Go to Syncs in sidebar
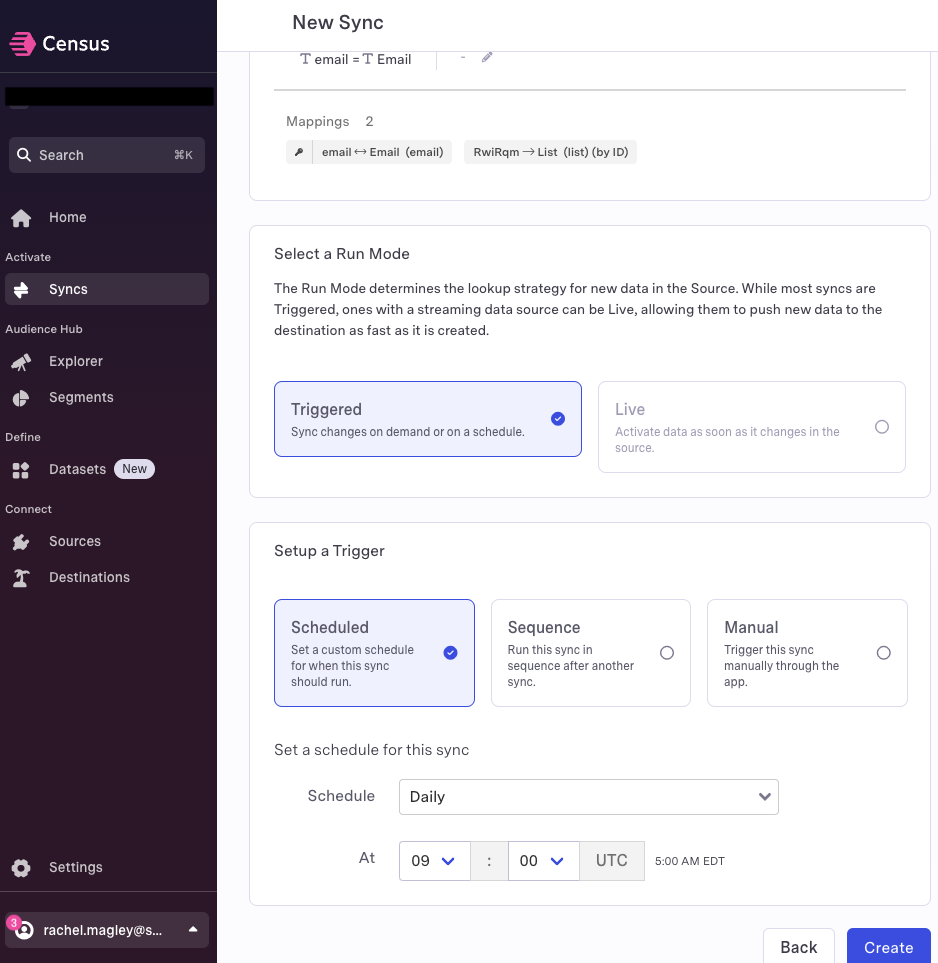This screenshot has height=963, width=938. click(107, 289)
